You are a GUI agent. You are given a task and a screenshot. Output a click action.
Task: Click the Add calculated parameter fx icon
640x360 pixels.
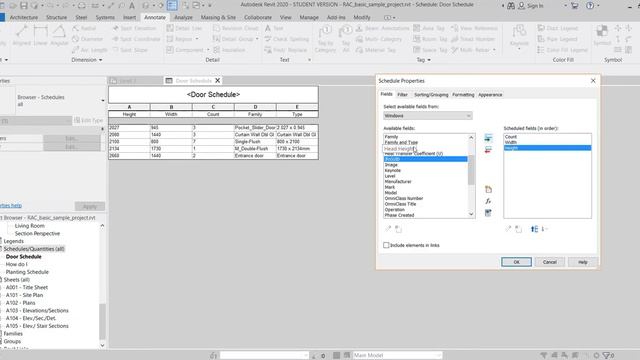pos(488,201)
